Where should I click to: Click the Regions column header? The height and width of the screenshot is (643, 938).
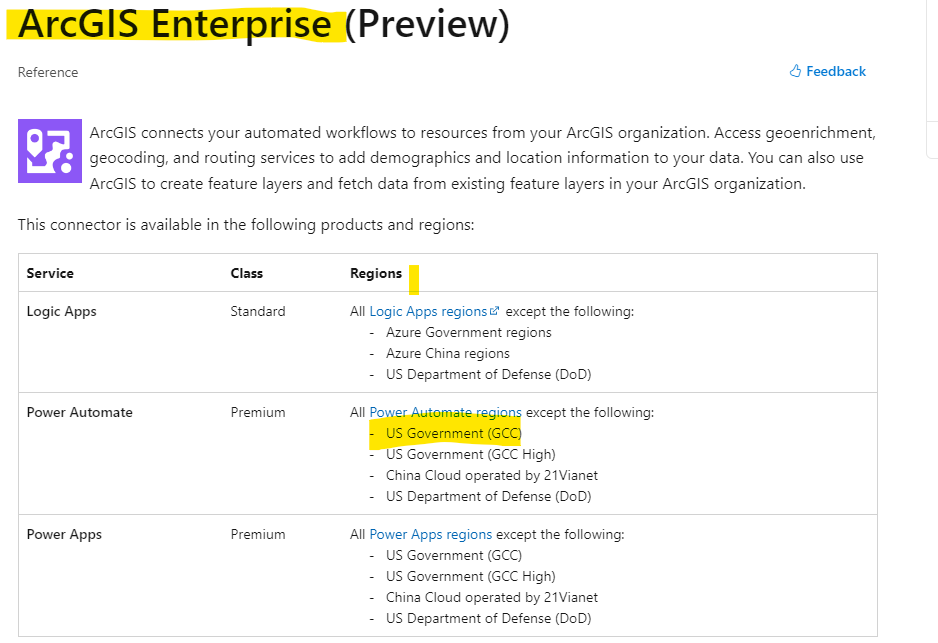pyautogui.click(x=375, y=272)
